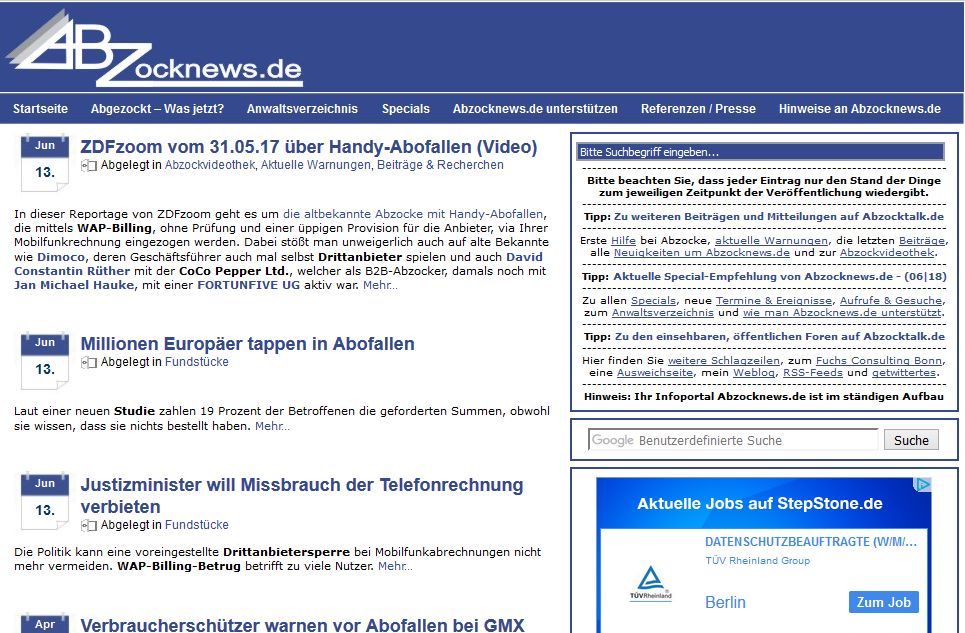
Task: Click the calendar icon beside Justizminister post
Action: point(44,502)
